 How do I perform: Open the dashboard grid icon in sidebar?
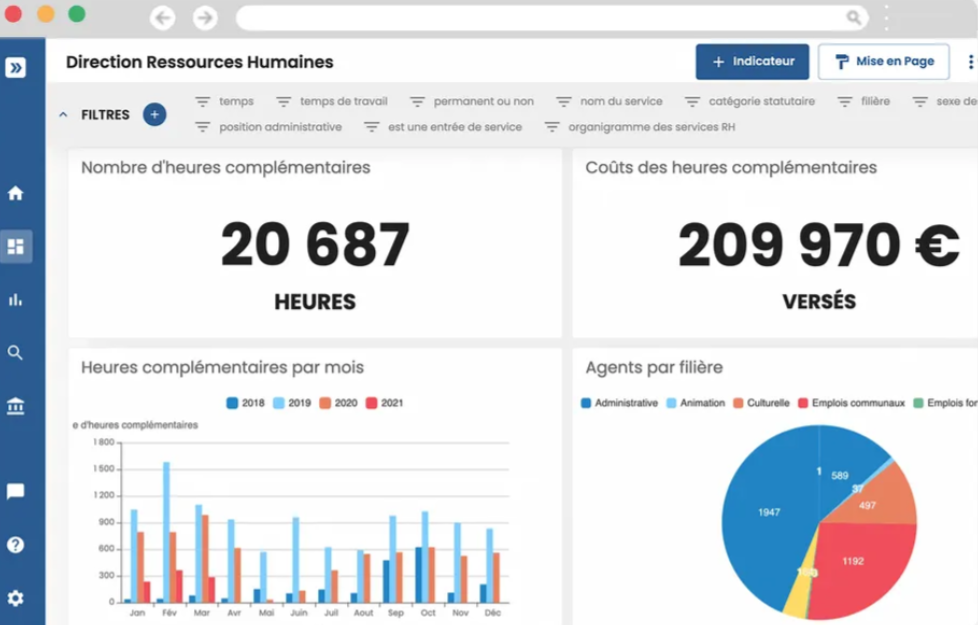[x=15, y=246]
